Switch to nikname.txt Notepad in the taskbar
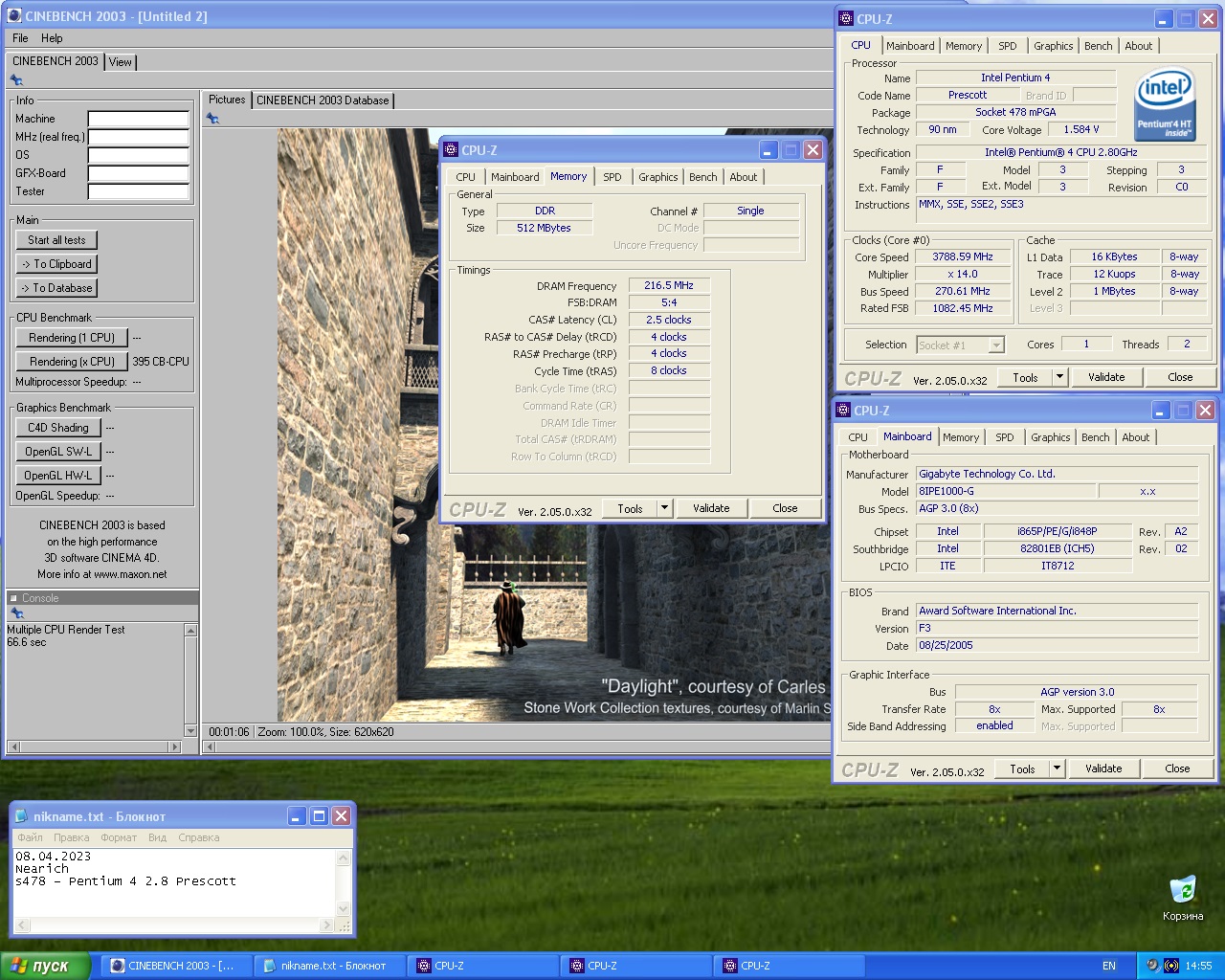The height and width of the screenshot is (980, 1225). (x=328, y=966)
